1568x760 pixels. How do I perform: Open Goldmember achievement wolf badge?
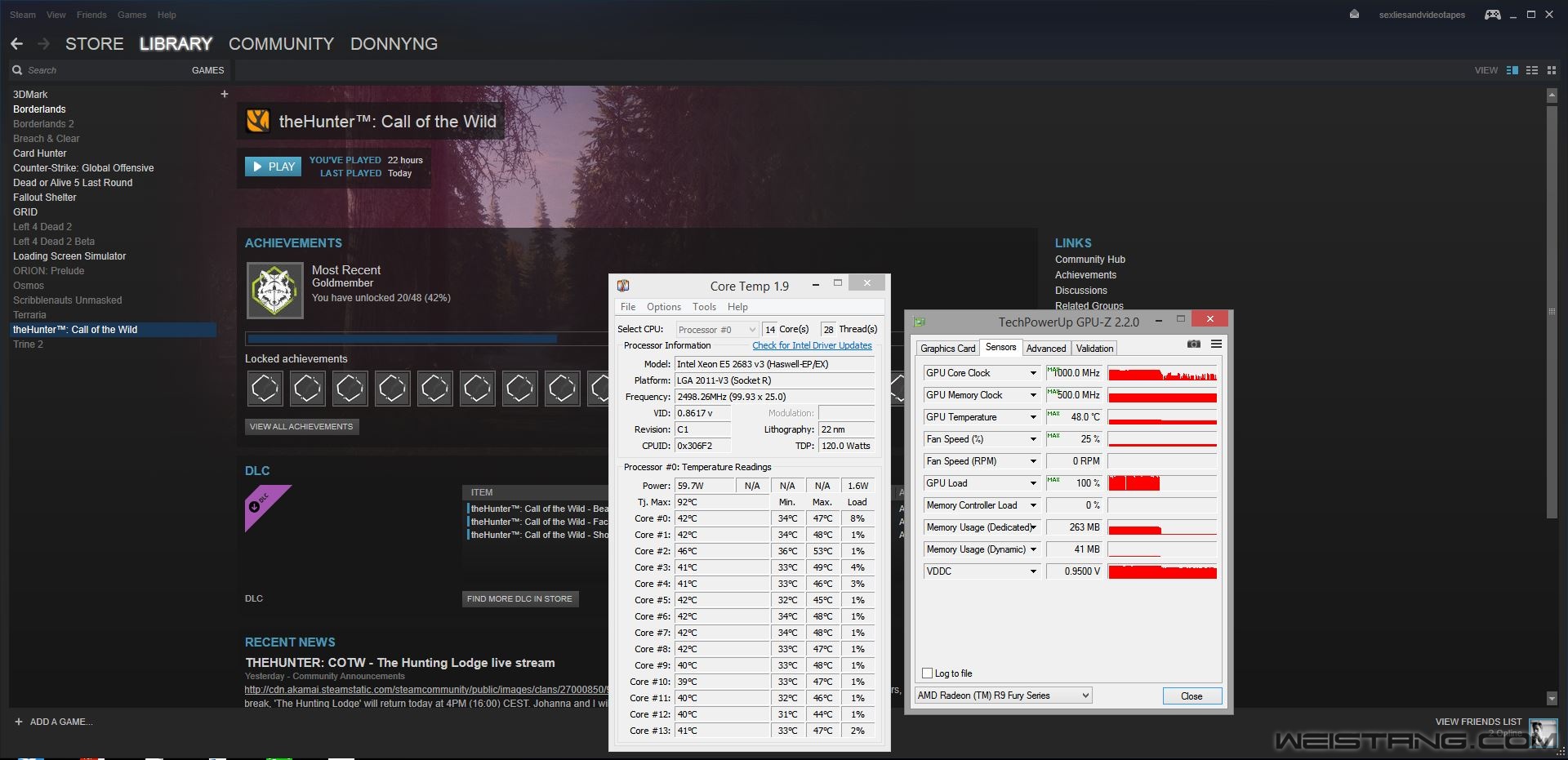coord(275,290)
